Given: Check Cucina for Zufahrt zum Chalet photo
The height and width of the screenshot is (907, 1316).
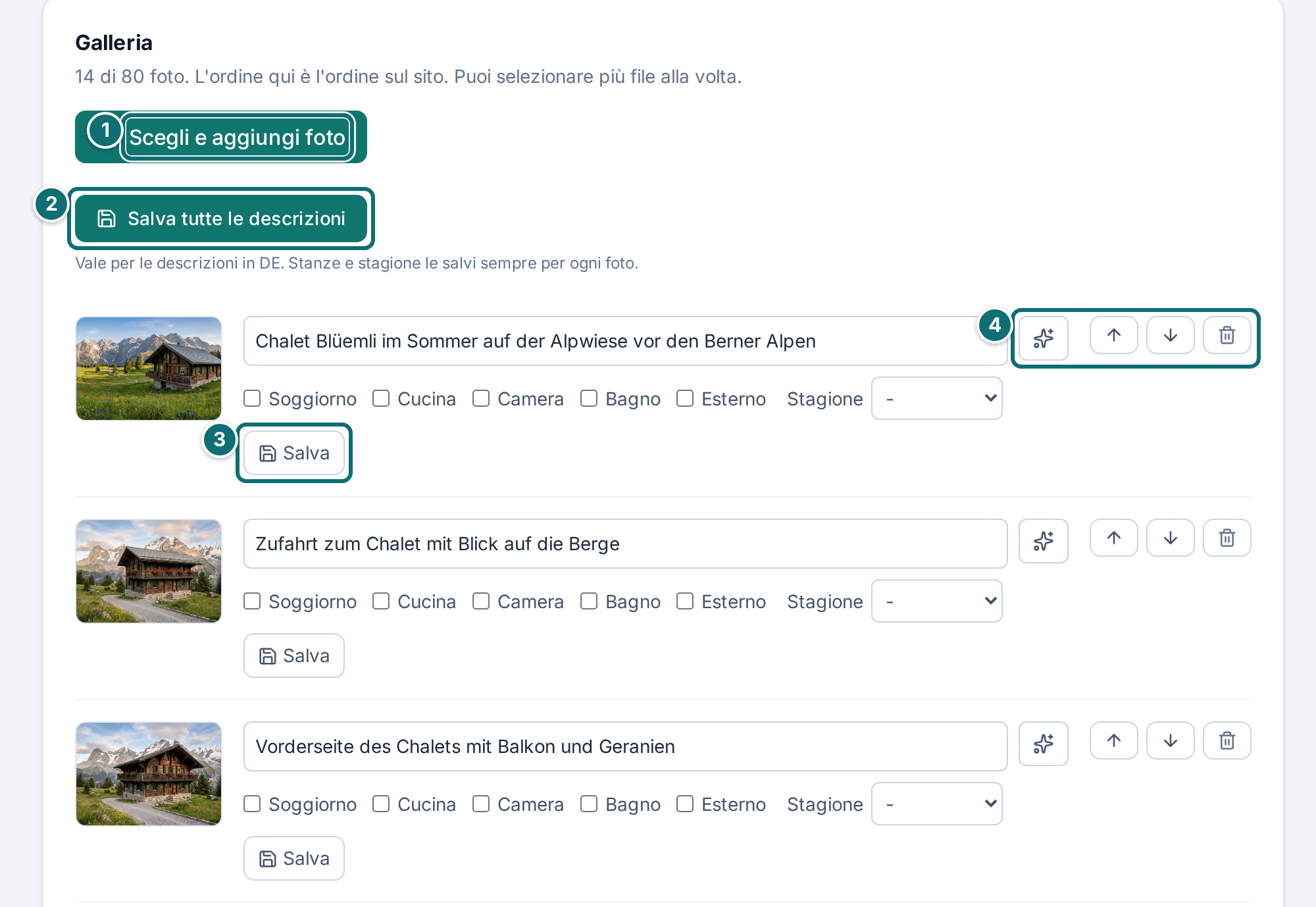Looking at the screenshot, I should pyautogui.click(x=381, y=601).
